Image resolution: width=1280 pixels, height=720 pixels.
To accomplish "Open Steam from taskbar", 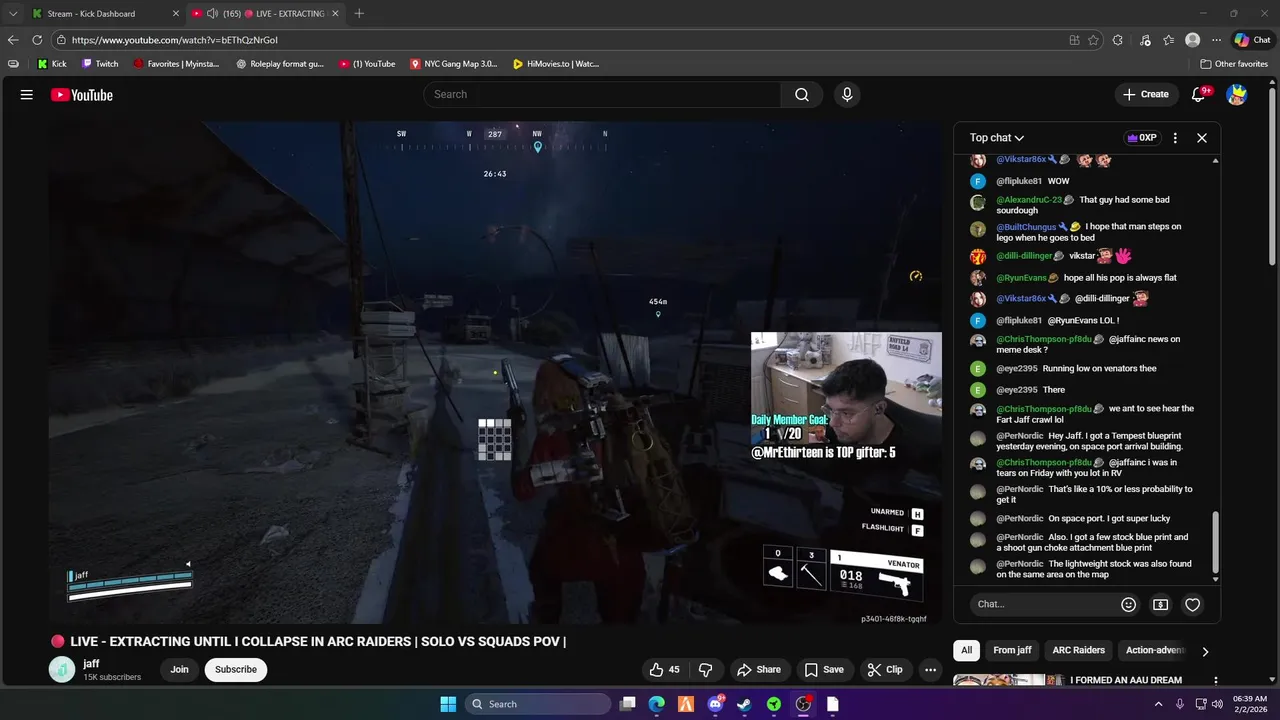I will pos(744,704).
